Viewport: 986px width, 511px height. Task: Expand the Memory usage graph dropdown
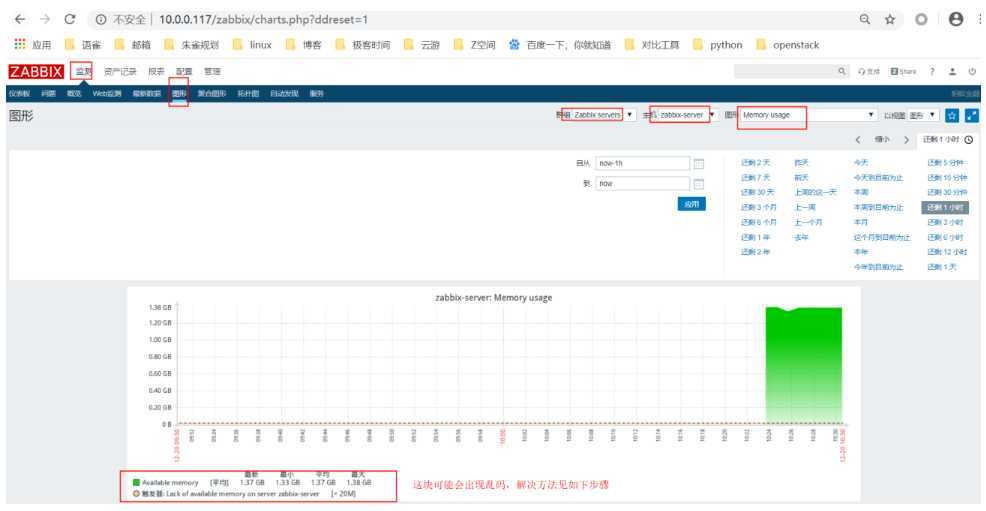tap(808, 115)
